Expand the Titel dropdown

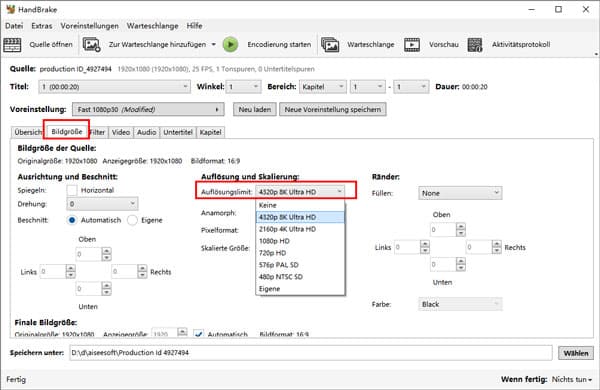coord(114,87)
